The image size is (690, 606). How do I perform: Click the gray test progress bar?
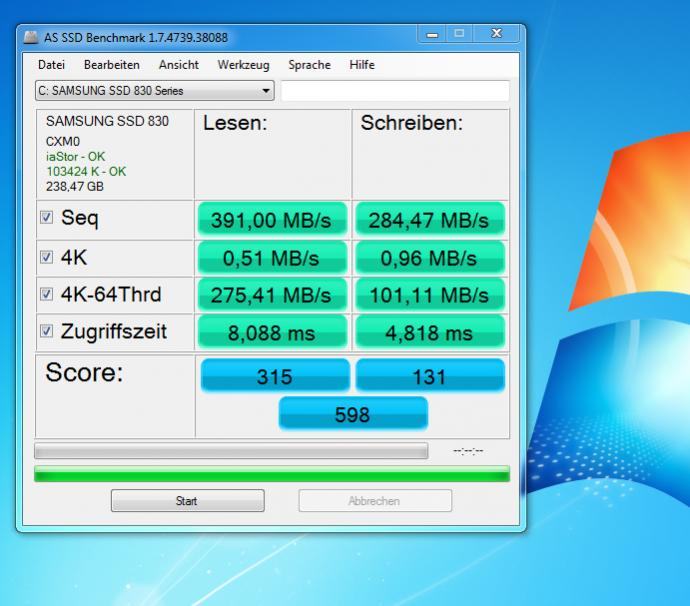231,451
